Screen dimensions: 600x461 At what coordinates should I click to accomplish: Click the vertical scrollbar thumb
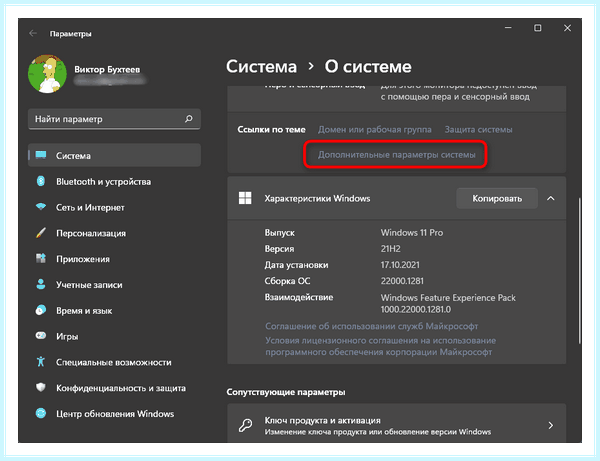[x=580, y=271]
